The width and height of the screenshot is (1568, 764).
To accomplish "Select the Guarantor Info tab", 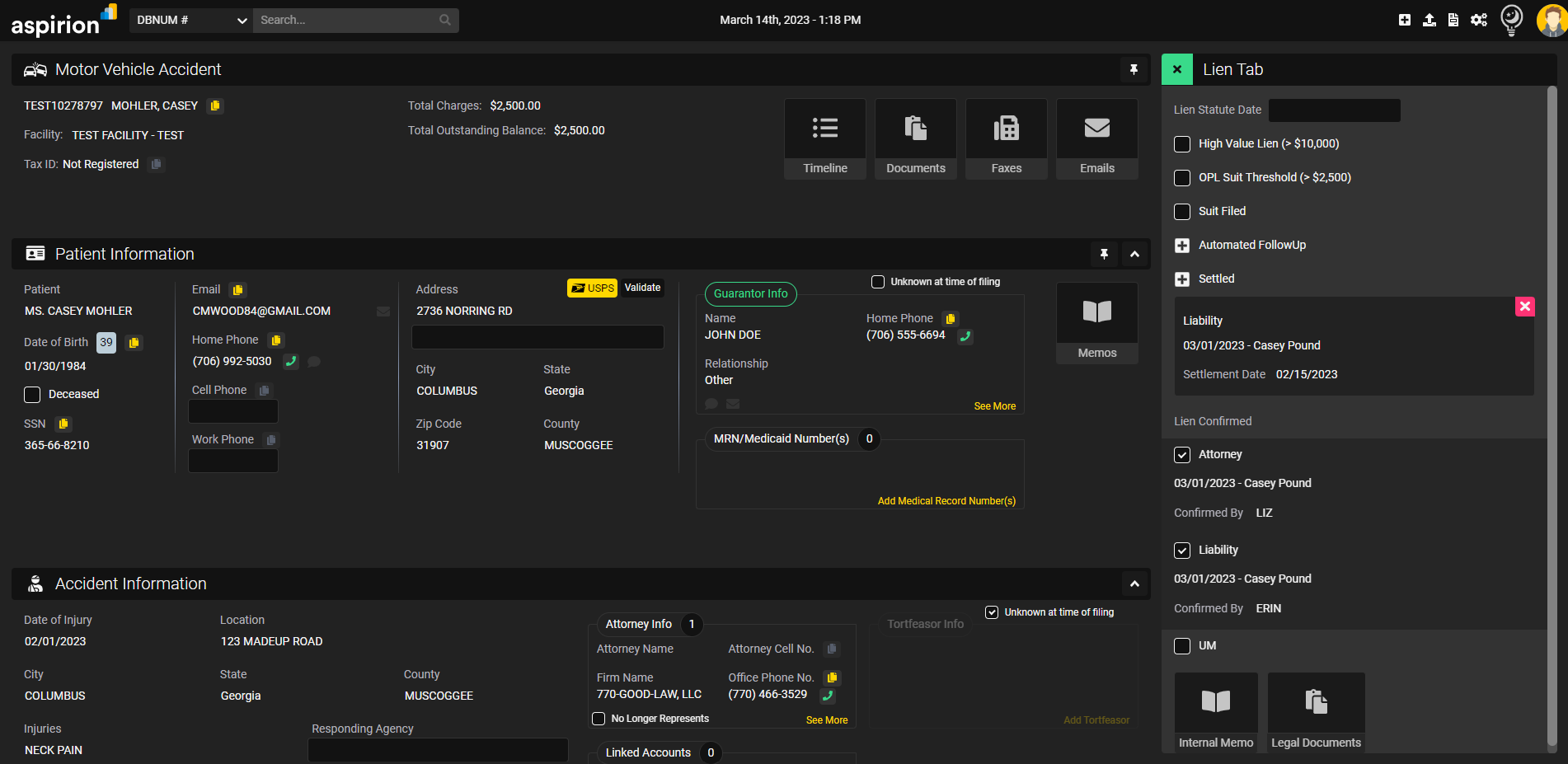I will 750,293.
